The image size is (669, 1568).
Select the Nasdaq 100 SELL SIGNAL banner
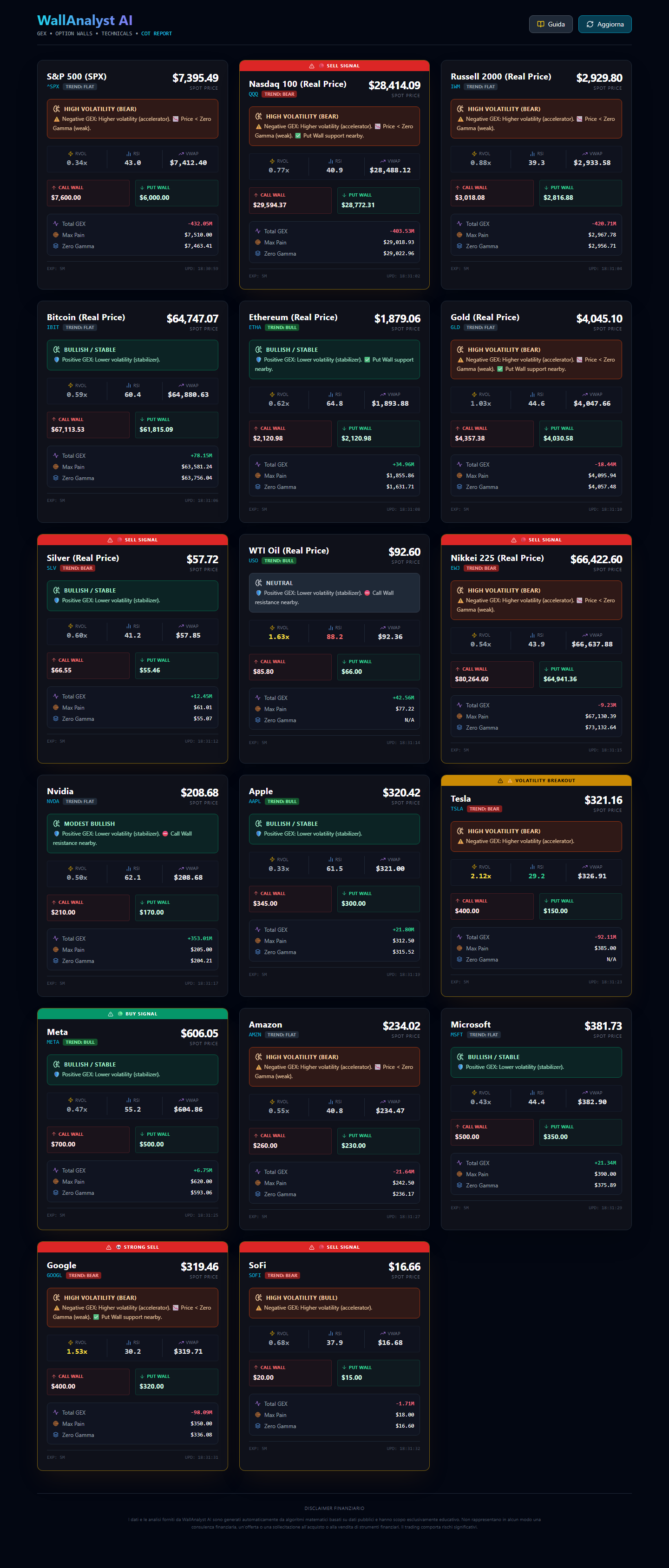(334, 66)
